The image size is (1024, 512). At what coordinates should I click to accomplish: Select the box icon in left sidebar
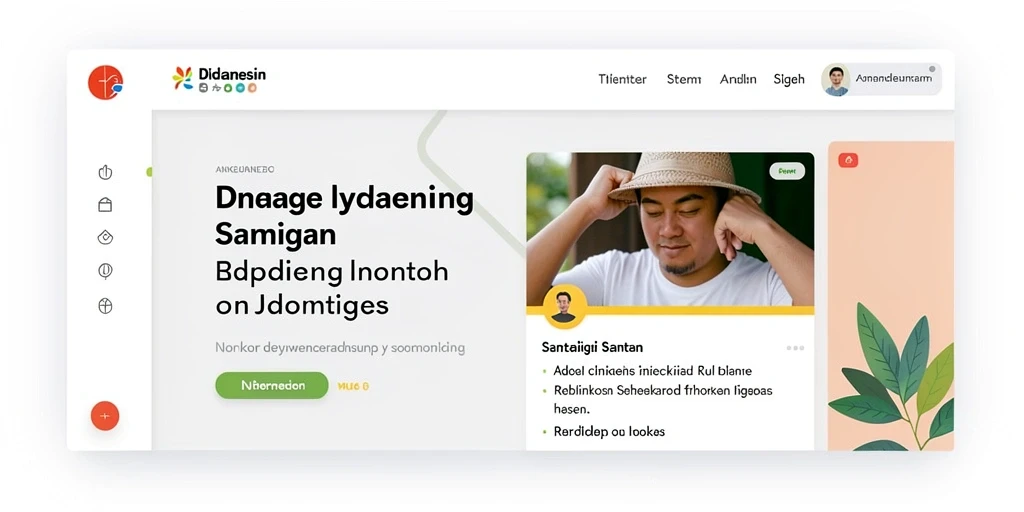tap(105, 205)
